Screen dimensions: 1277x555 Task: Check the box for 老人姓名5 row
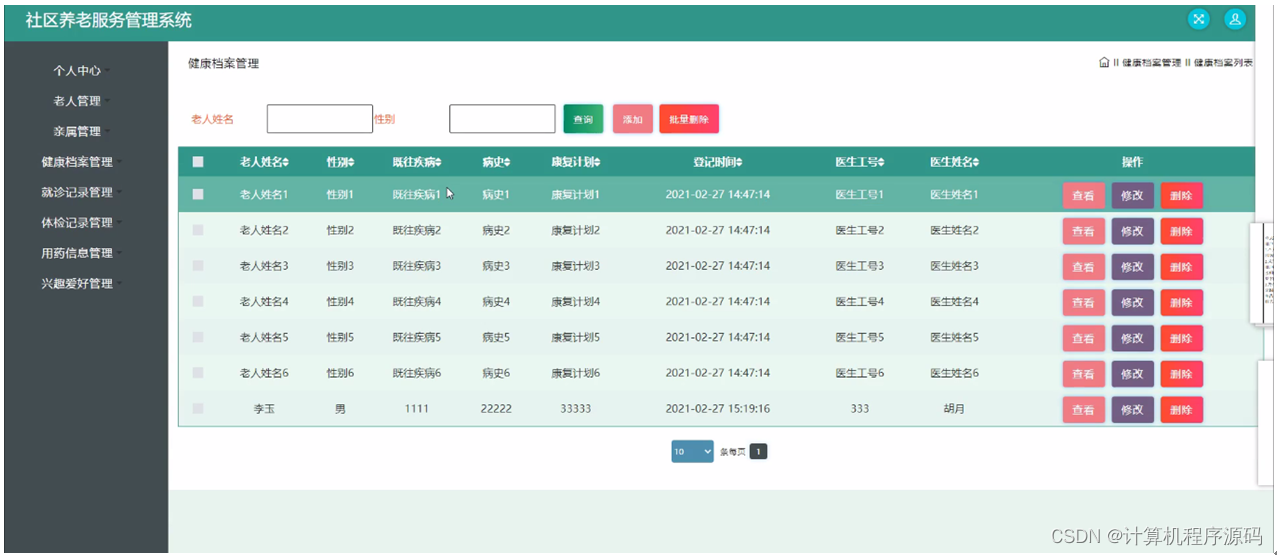point(198,336)
